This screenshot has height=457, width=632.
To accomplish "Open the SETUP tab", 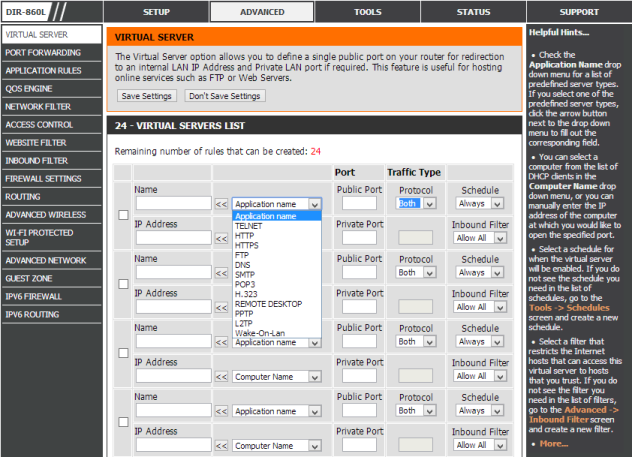I will point(156,12).
